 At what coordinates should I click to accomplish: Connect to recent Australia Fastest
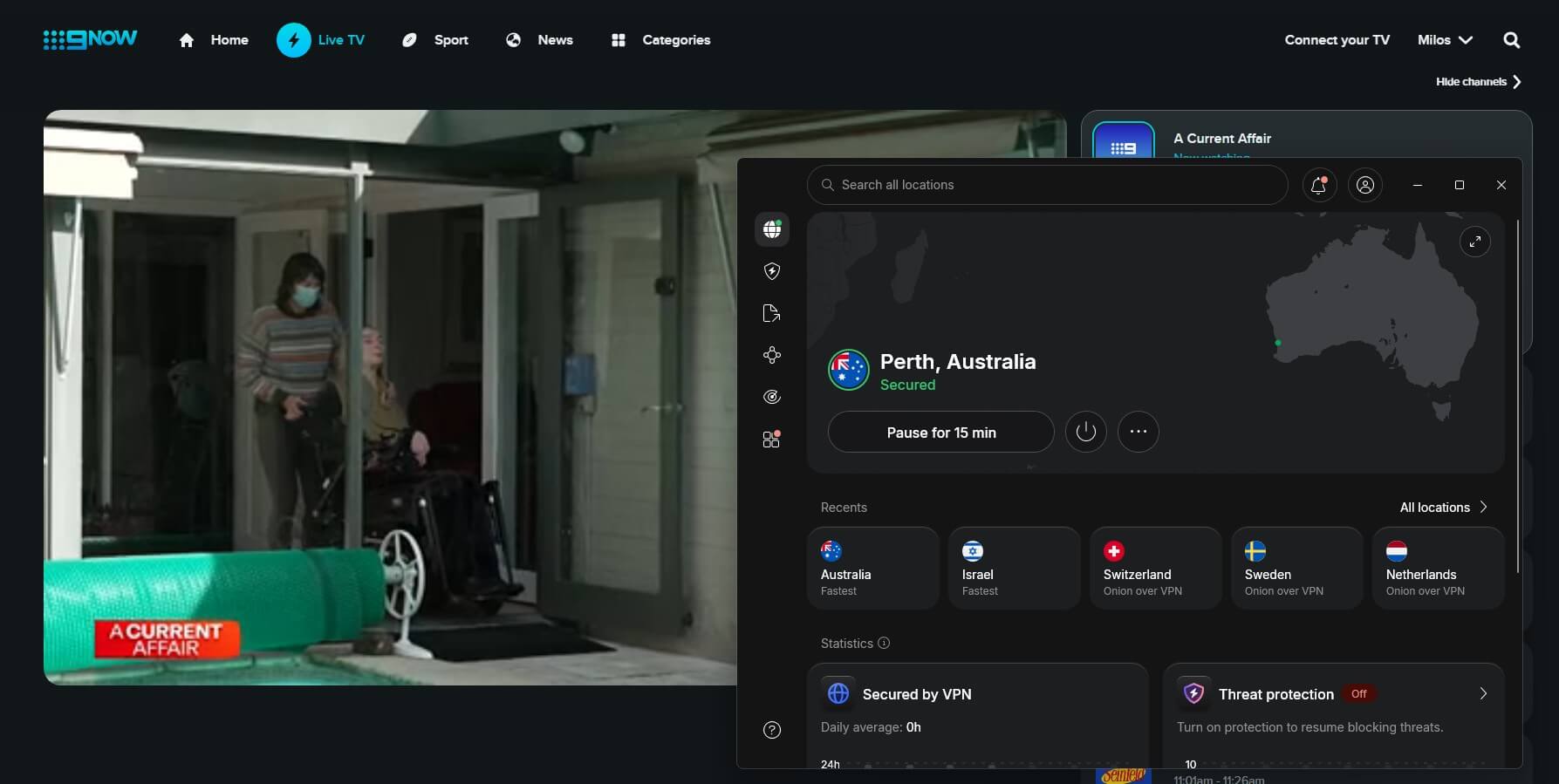point(873,568)
